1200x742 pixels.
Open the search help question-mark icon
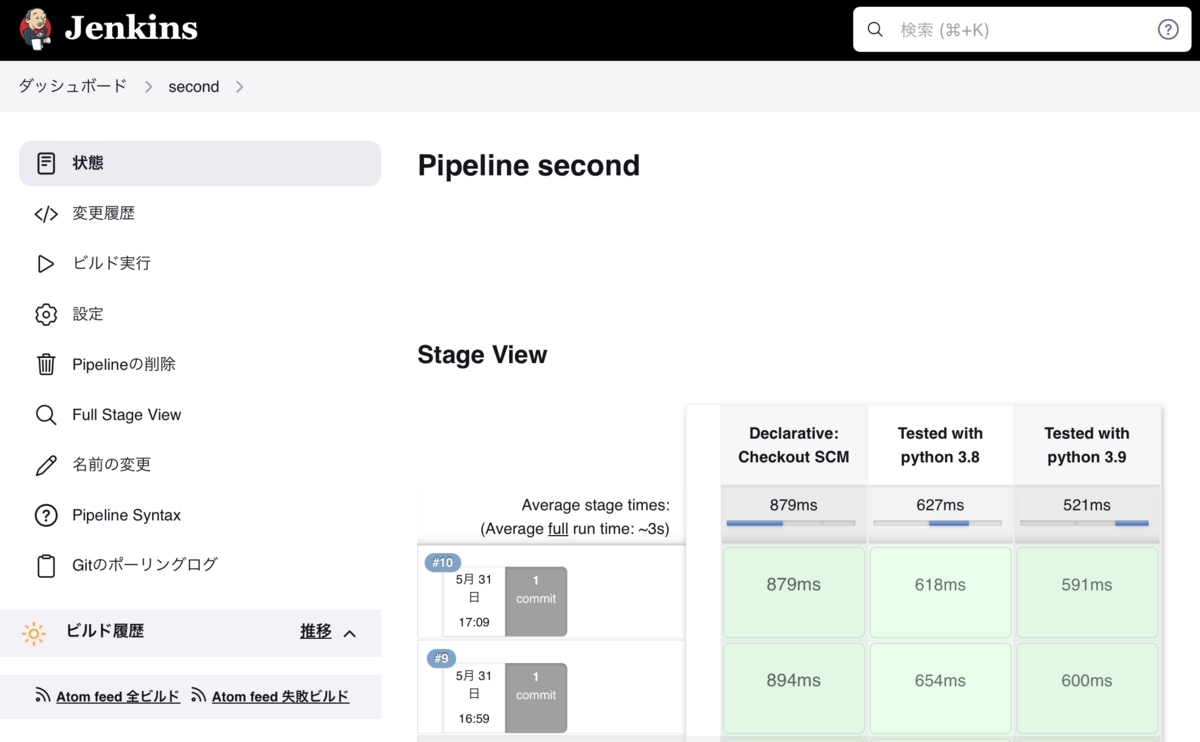(1168, 30)
